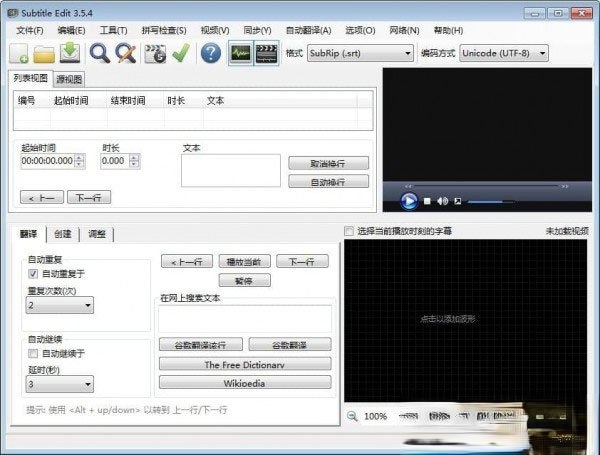The image size is (600, 455).
Task: Toggle the video clapperboard icon
Action: coord(266,53)
